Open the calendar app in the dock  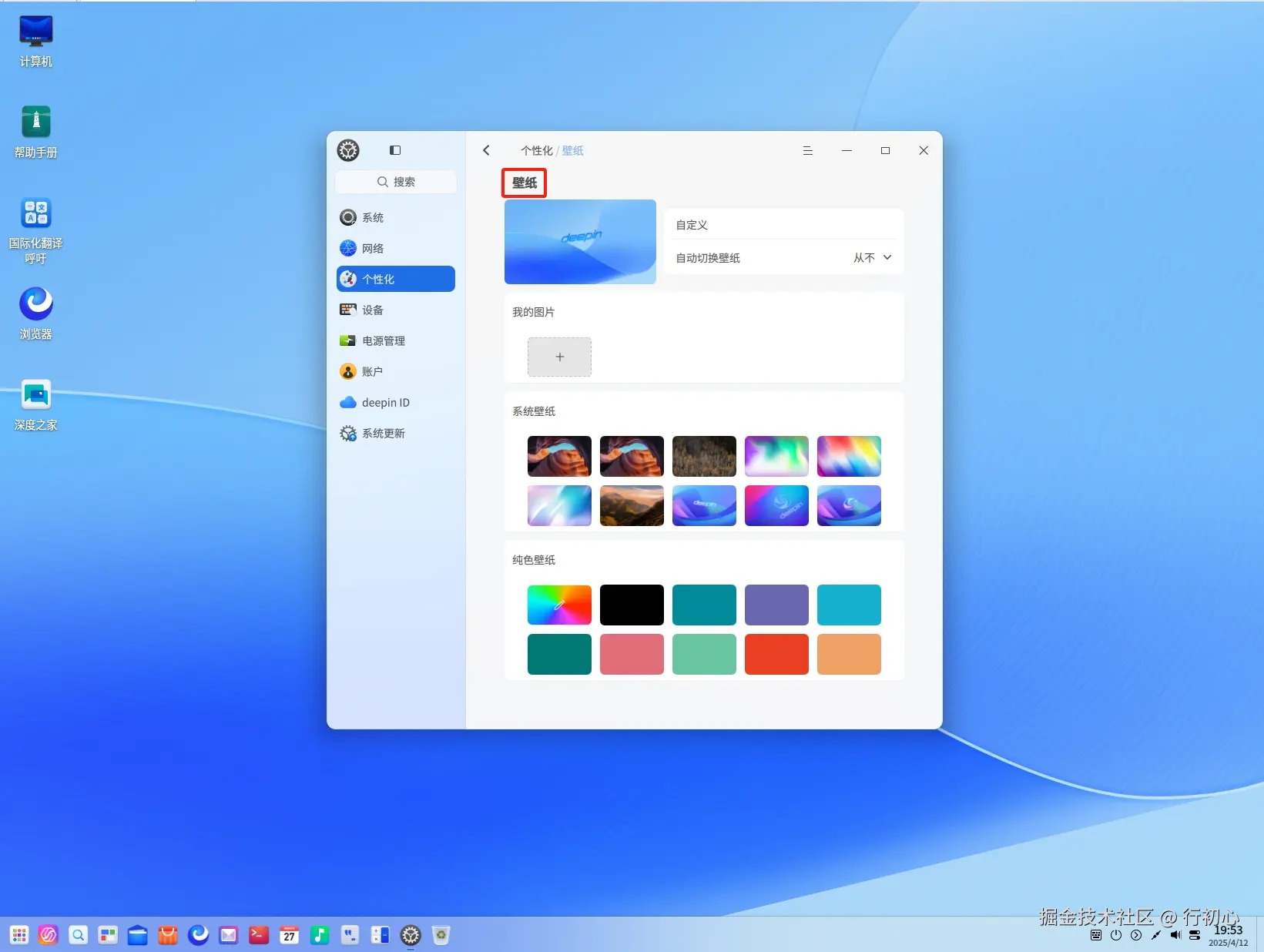point(289,935)
